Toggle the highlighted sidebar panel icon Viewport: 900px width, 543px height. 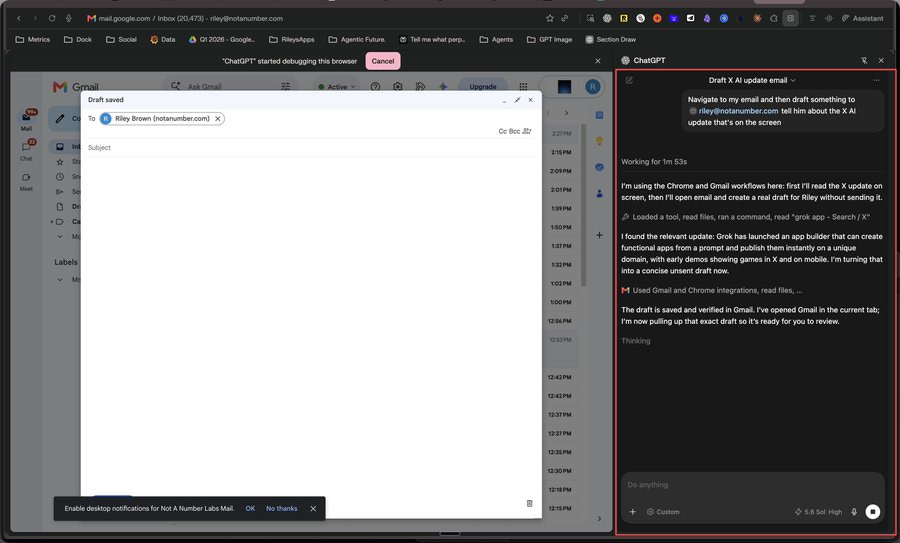(790, 18)
